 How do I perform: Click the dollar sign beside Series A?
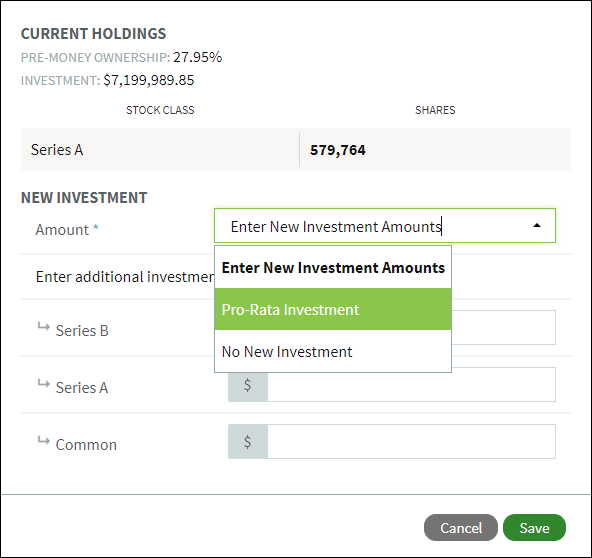[x=248, y=384]
